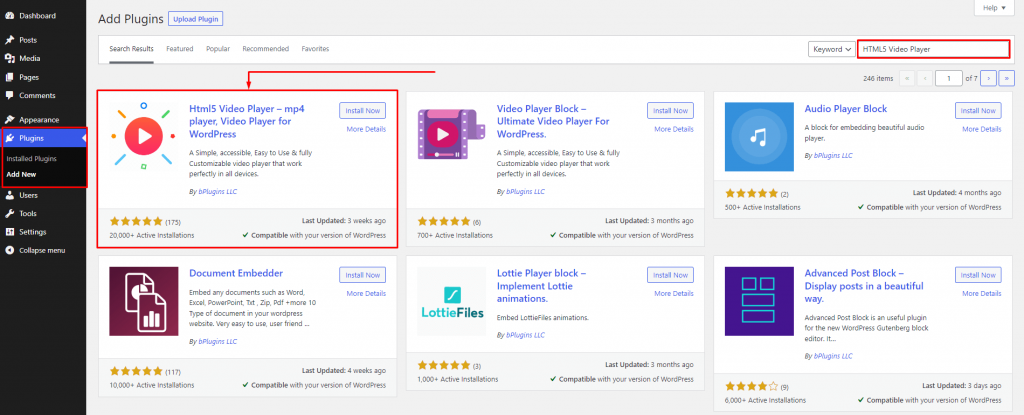The height and width of the screenshot is (415, 1024).
Task: Click the Document Embedder plugin icon
Action: 144,301
